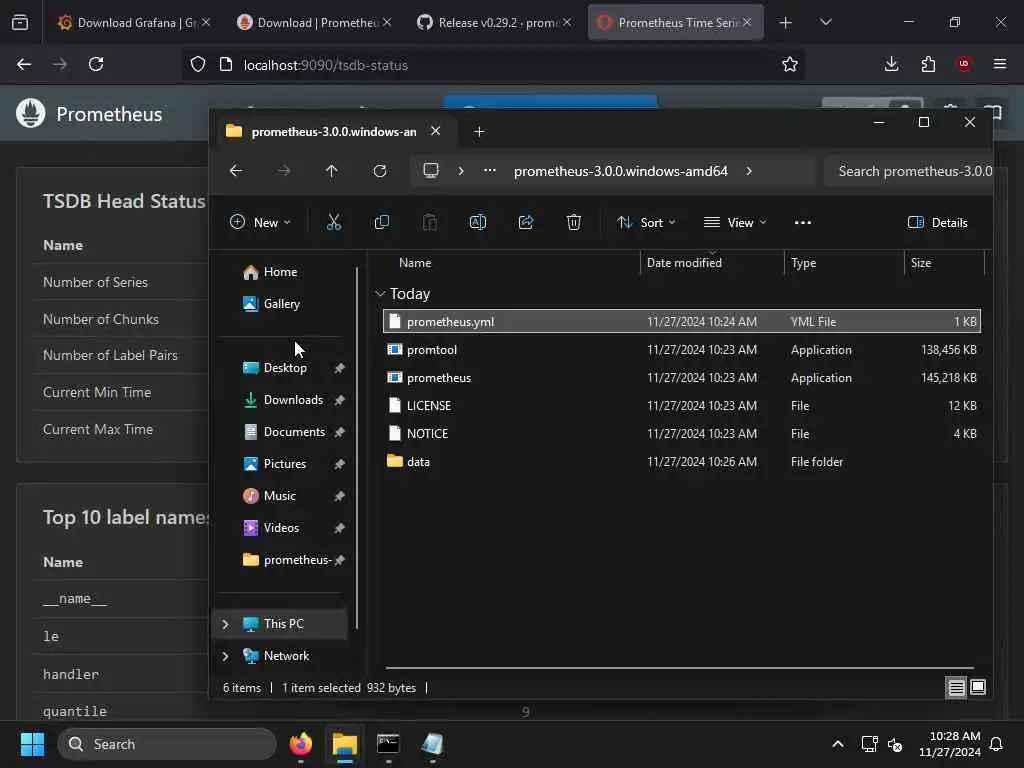The image size is (1024, 768).
Task: Close the Release v0.29.2 browser tab
Action: 567,22
